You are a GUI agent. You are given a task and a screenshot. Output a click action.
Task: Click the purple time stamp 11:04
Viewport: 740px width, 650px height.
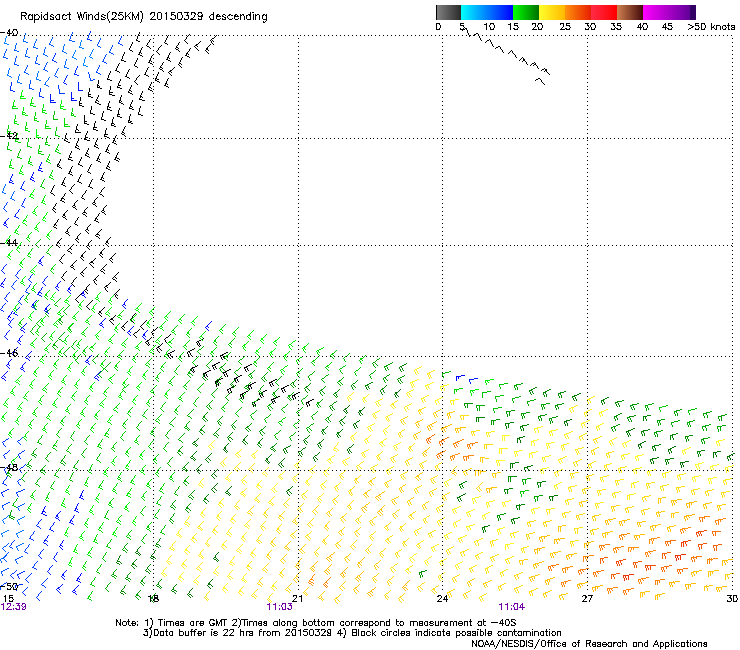tap(512, 607)
